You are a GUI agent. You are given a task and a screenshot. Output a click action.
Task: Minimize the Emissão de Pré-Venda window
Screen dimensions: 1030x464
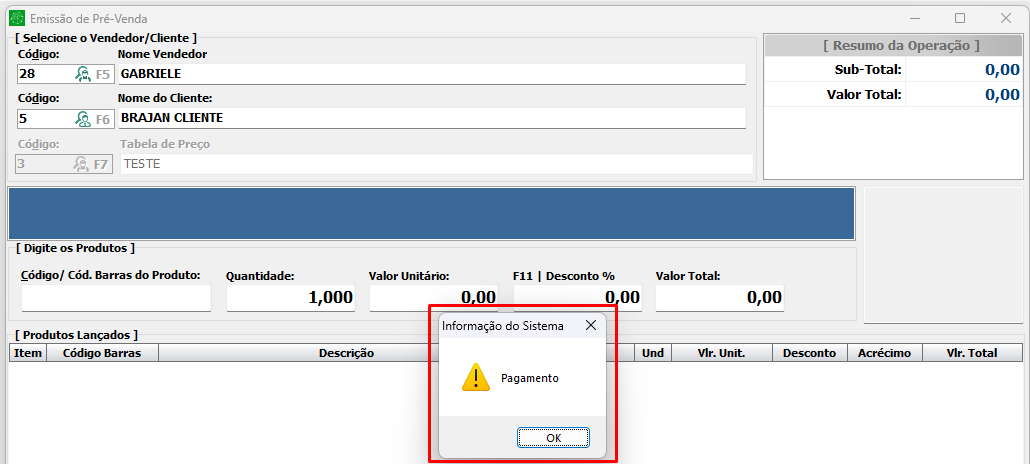pos(914,18)
